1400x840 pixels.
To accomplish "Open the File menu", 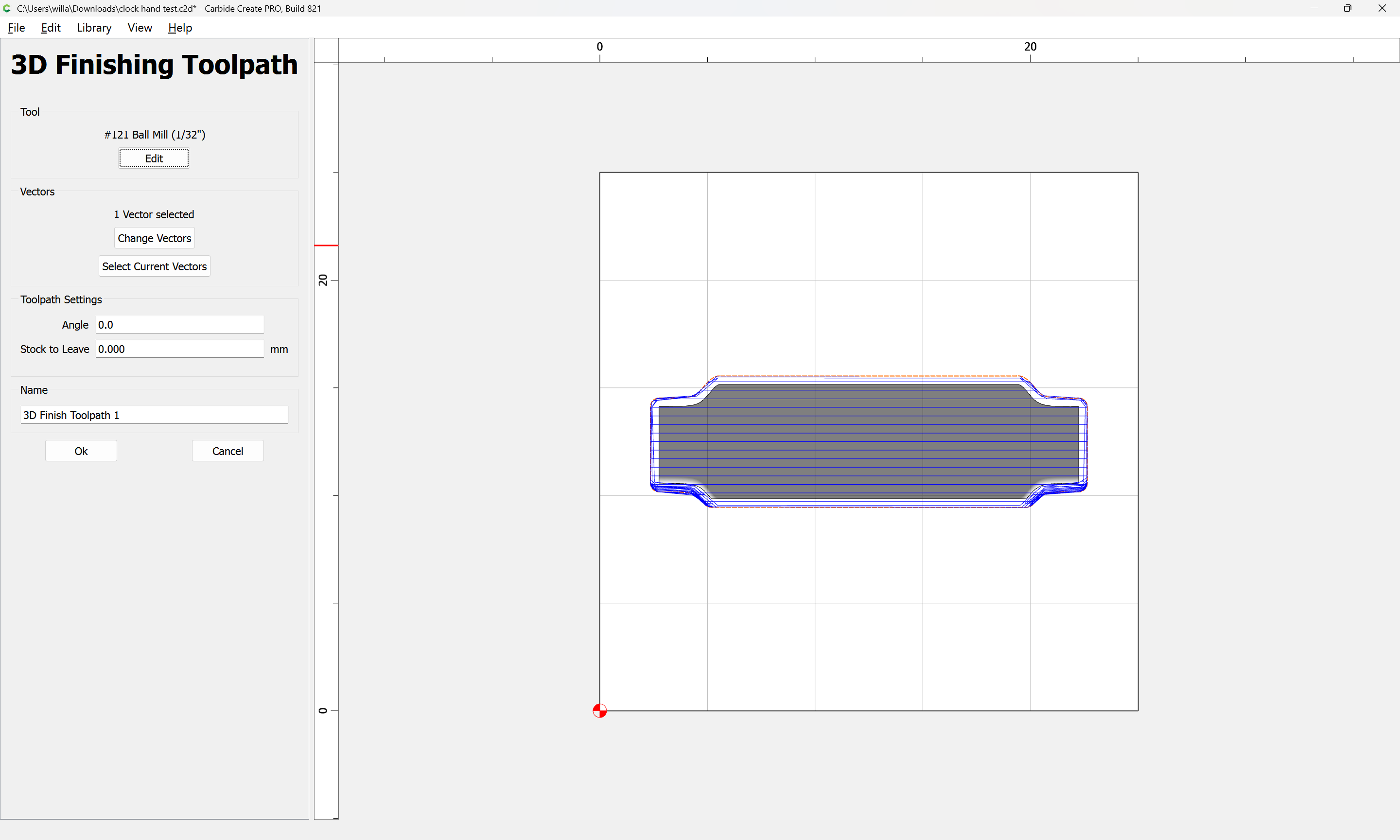I will click(x=17, y=28).
